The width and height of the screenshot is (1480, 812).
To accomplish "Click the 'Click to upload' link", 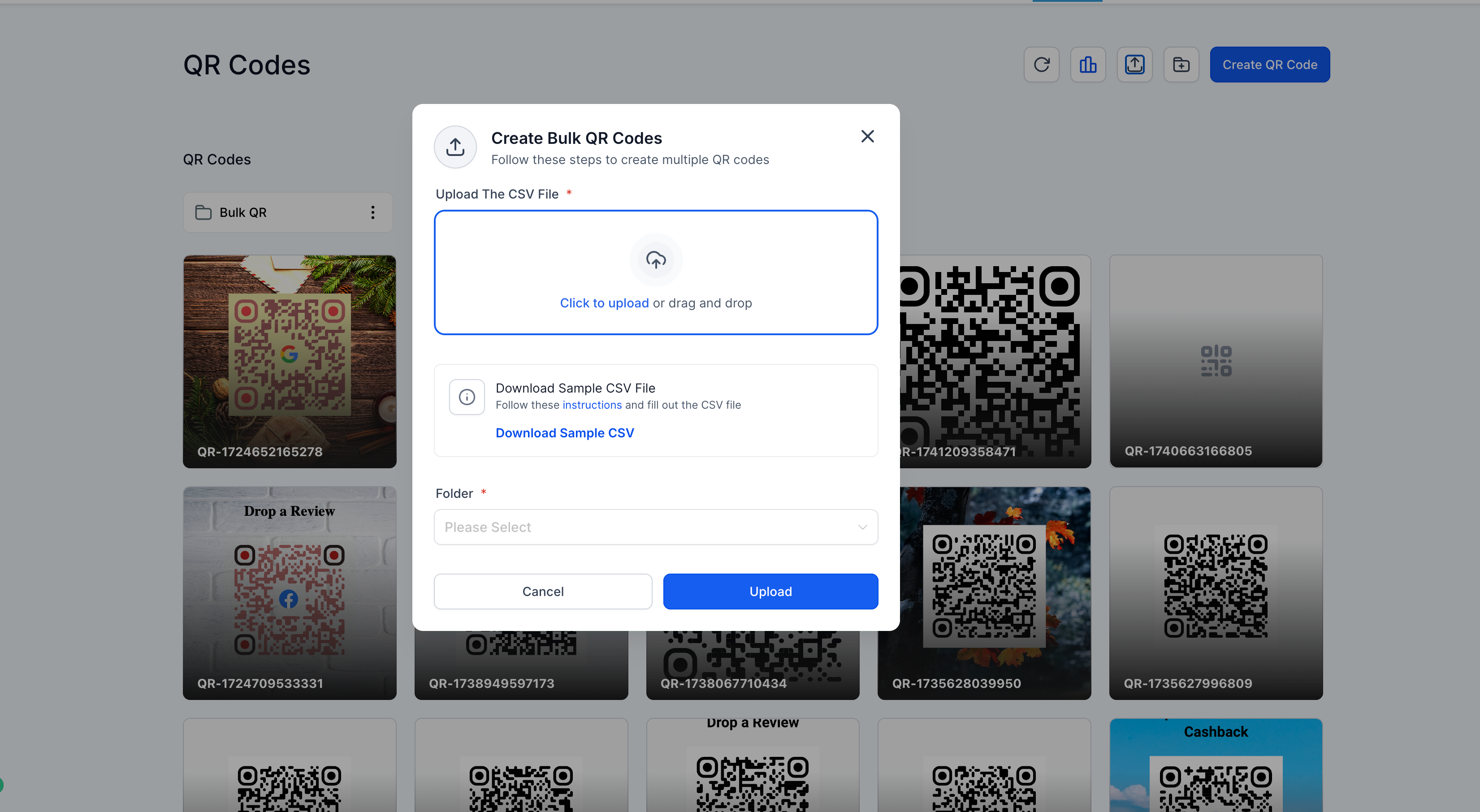I will coord(604,302).
